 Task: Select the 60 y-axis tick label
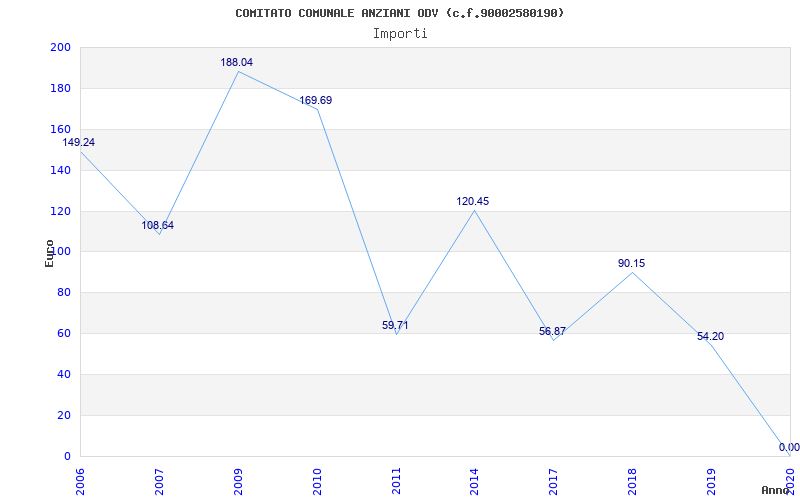(x=64, y=334)
